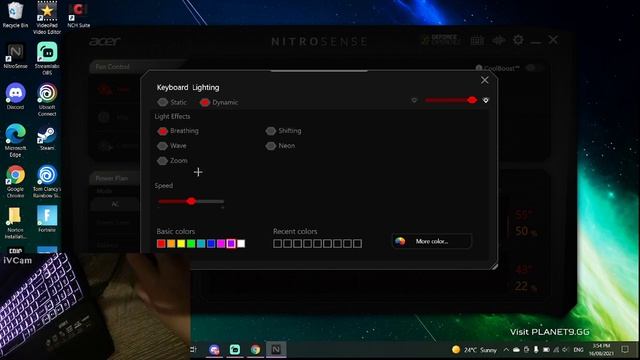Open keyboard lighting icon in NitroSense header
This screenshot has height=360, width=640.
click(477, 40)
